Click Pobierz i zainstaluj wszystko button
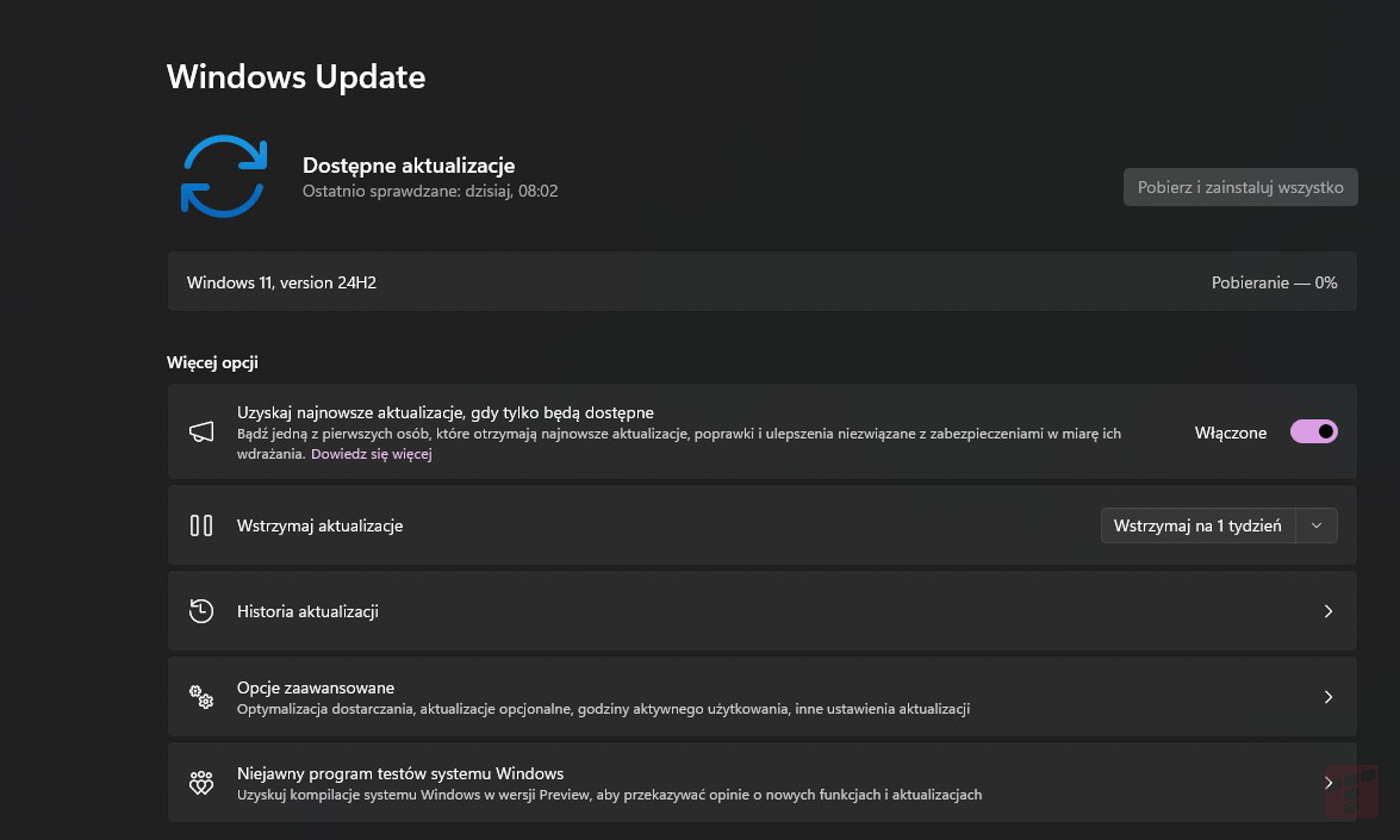This screenshot has width=1400, height=840. pyautogui.click(x=1240, y=187)
